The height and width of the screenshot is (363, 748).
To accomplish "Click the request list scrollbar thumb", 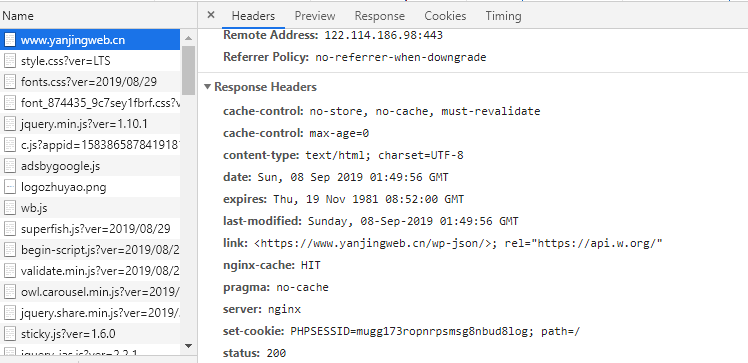I will [188, 70].
